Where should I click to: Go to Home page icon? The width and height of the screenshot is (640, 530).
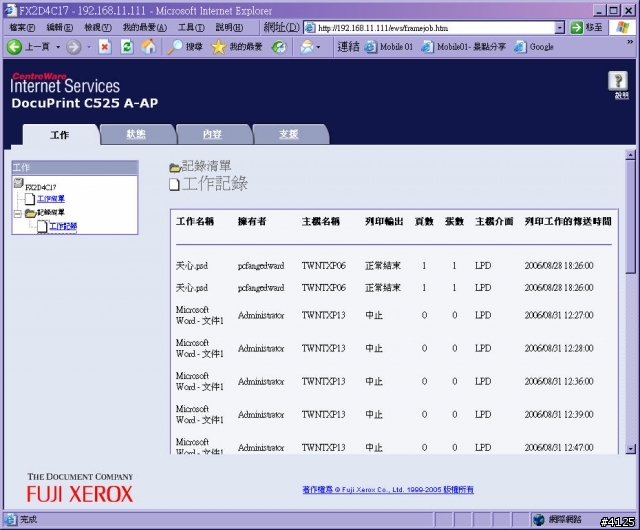coord(149,47)
